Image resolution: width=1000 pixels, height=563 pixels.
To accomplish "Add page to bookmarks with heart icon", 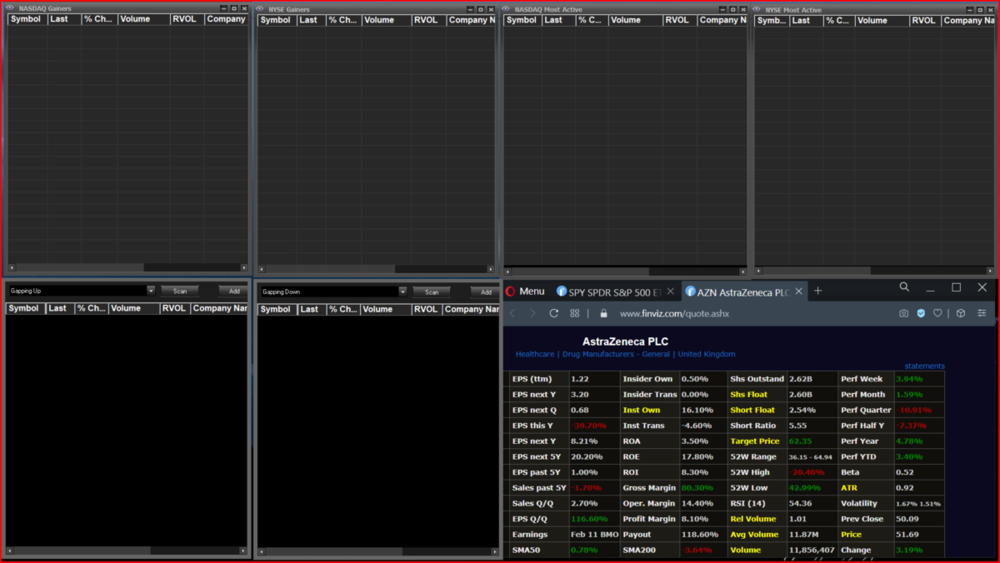I will pyautogui.click(x=938, y=313).
